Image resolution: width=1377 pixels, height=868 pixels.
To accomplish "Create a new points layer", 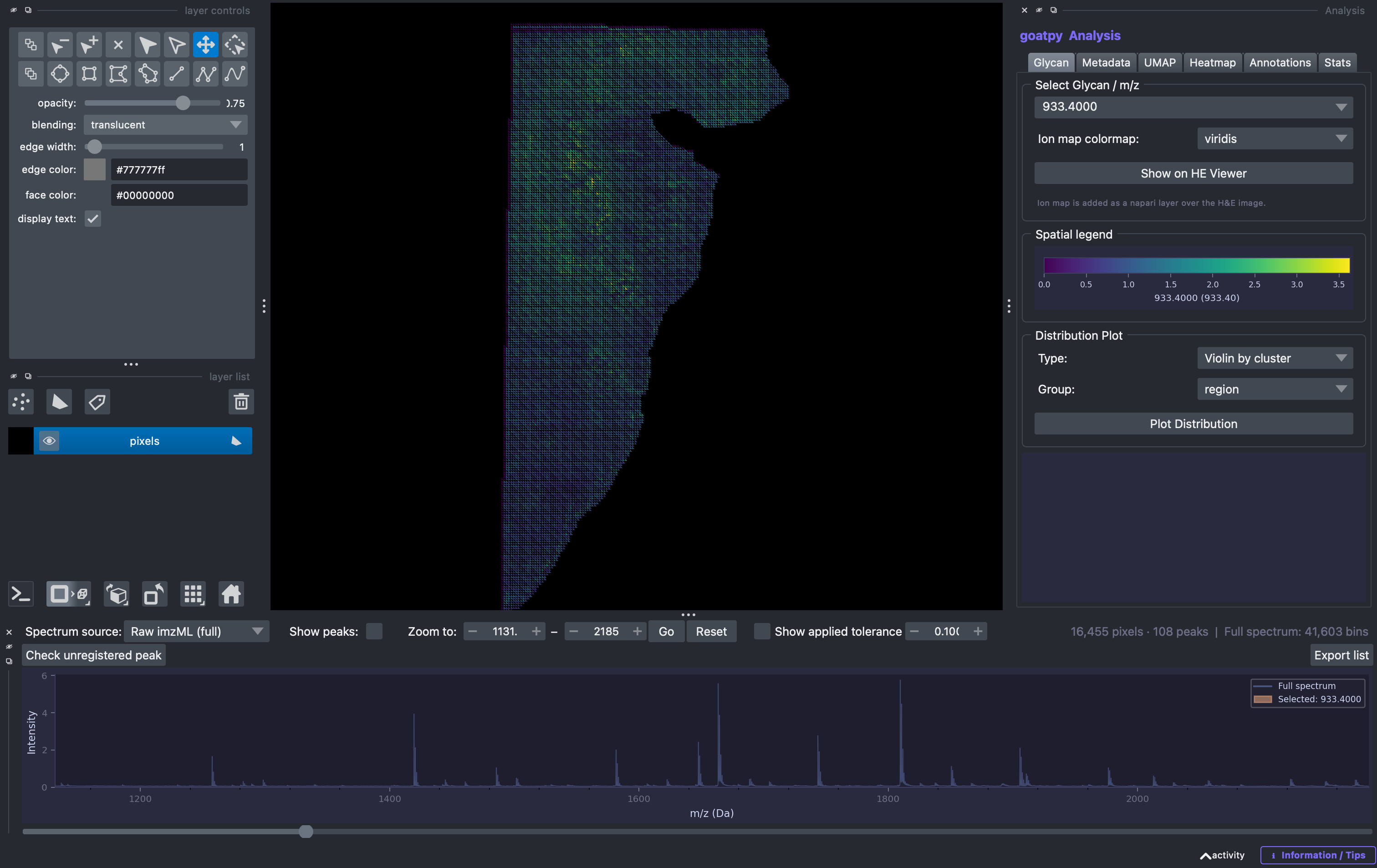I will coord(21,402).
